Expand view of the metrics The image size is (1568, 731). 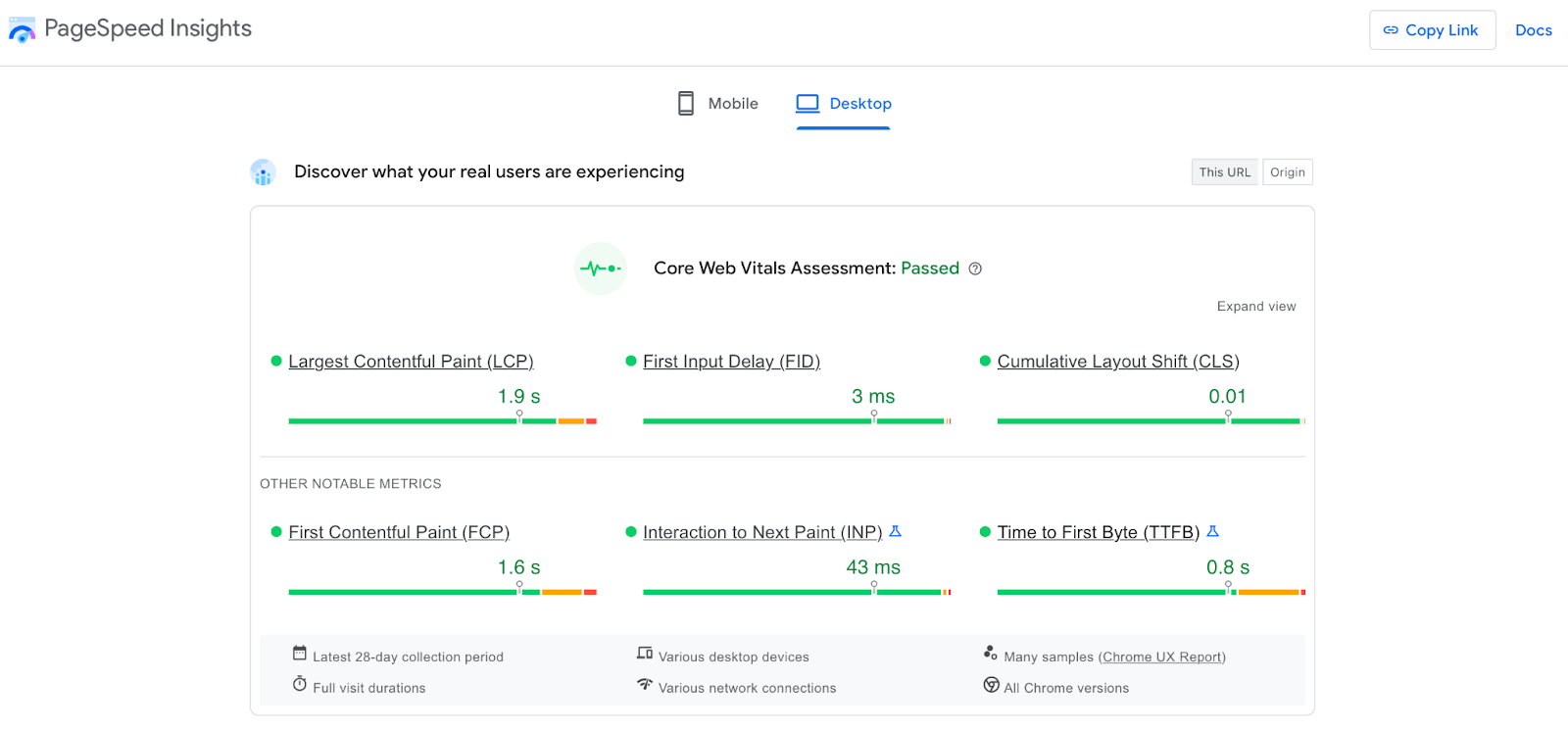1256,307
